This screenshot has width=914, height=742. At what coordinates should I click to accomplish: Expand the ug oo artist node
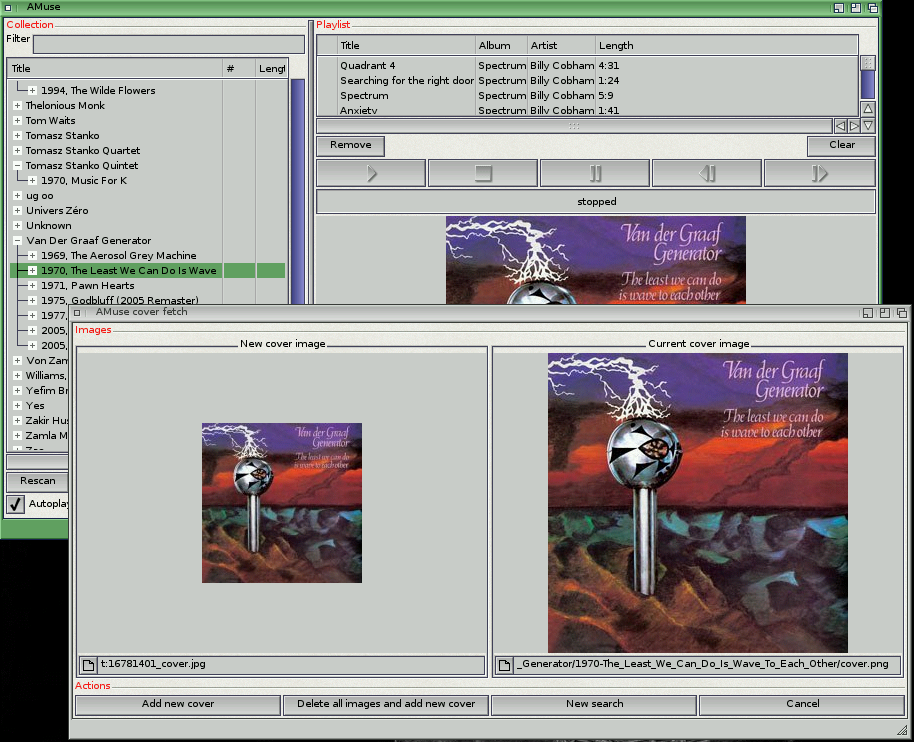[x=17, y=195]
